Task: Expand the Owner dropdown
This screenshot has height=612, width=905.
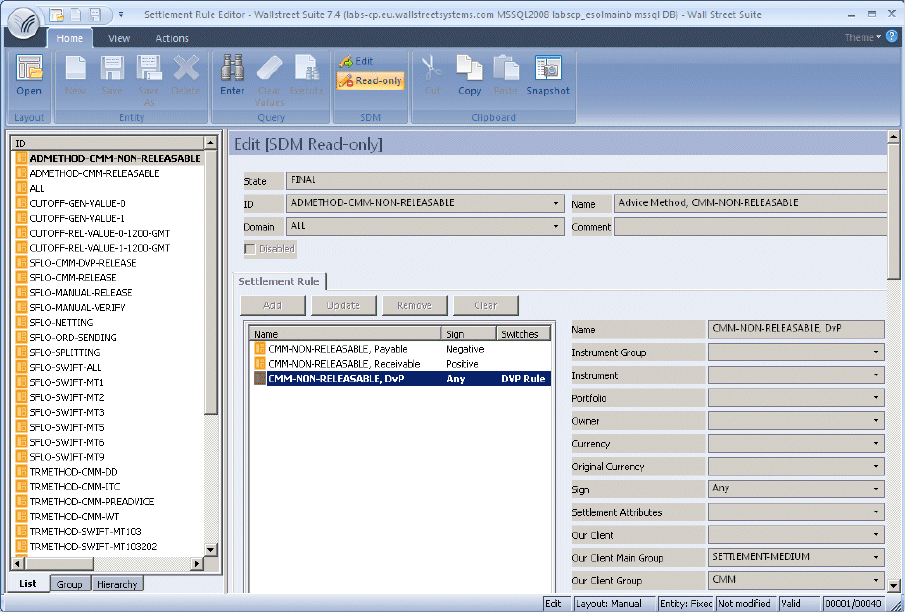Action: point(876,421)
